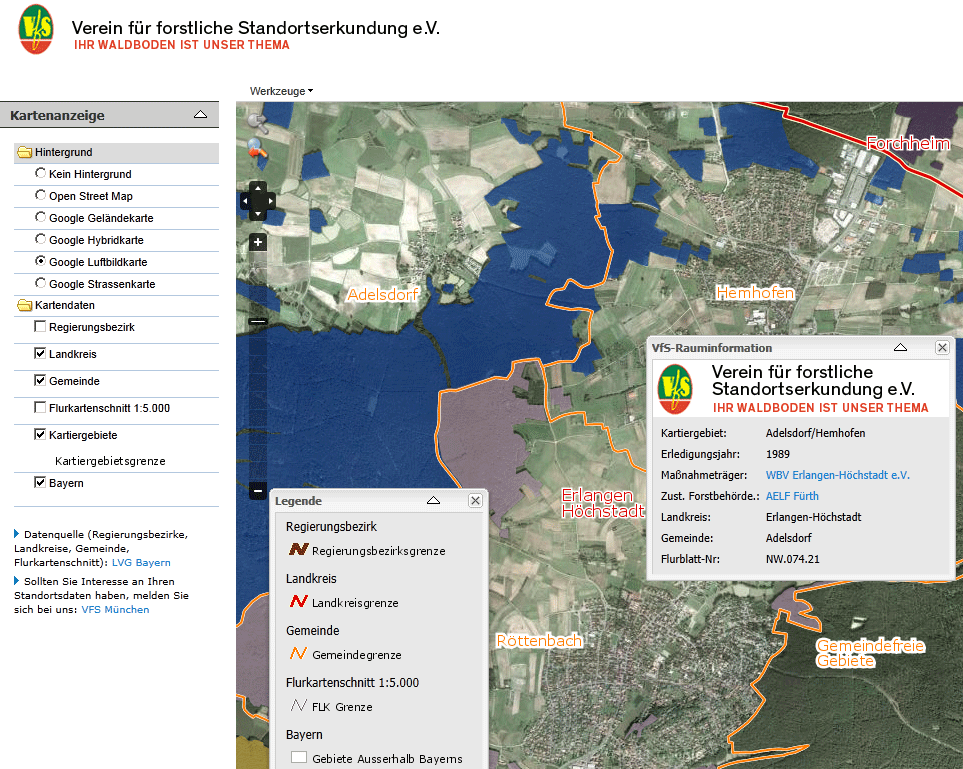Viewport: 963px width, 769px height.
Task: Pan the map left with the arrow control
Action: click(x=245, y=201)
